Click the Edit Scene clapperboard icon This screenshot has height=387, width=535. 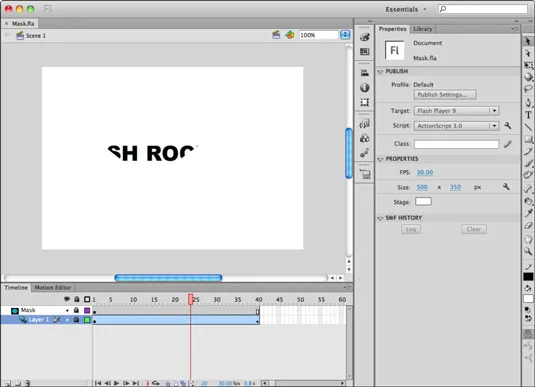tap(276, 35)
